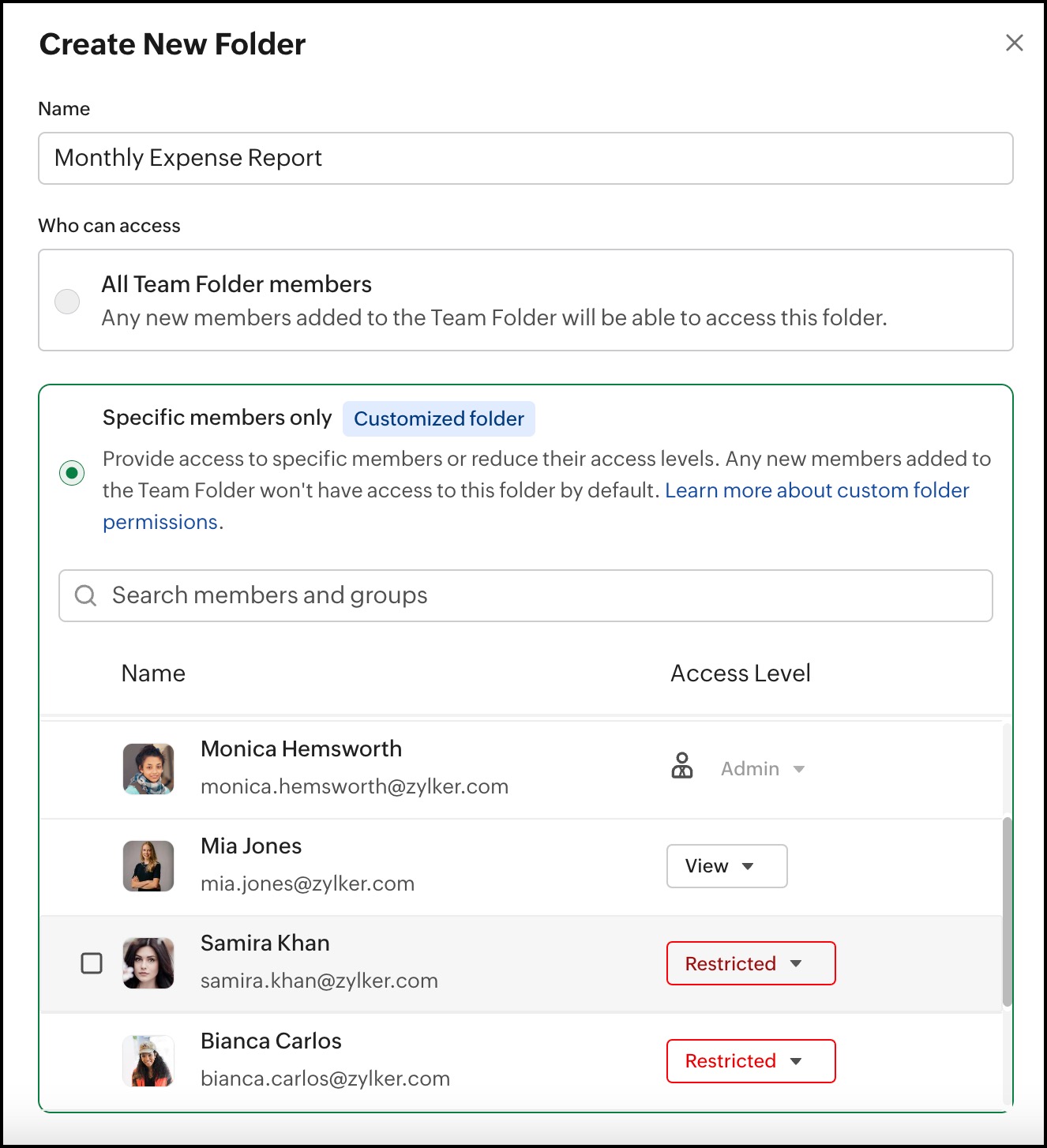Viewport: 1047px width, 1148px height.
Task: Click the folder Name input field
Action: point(525,158)
